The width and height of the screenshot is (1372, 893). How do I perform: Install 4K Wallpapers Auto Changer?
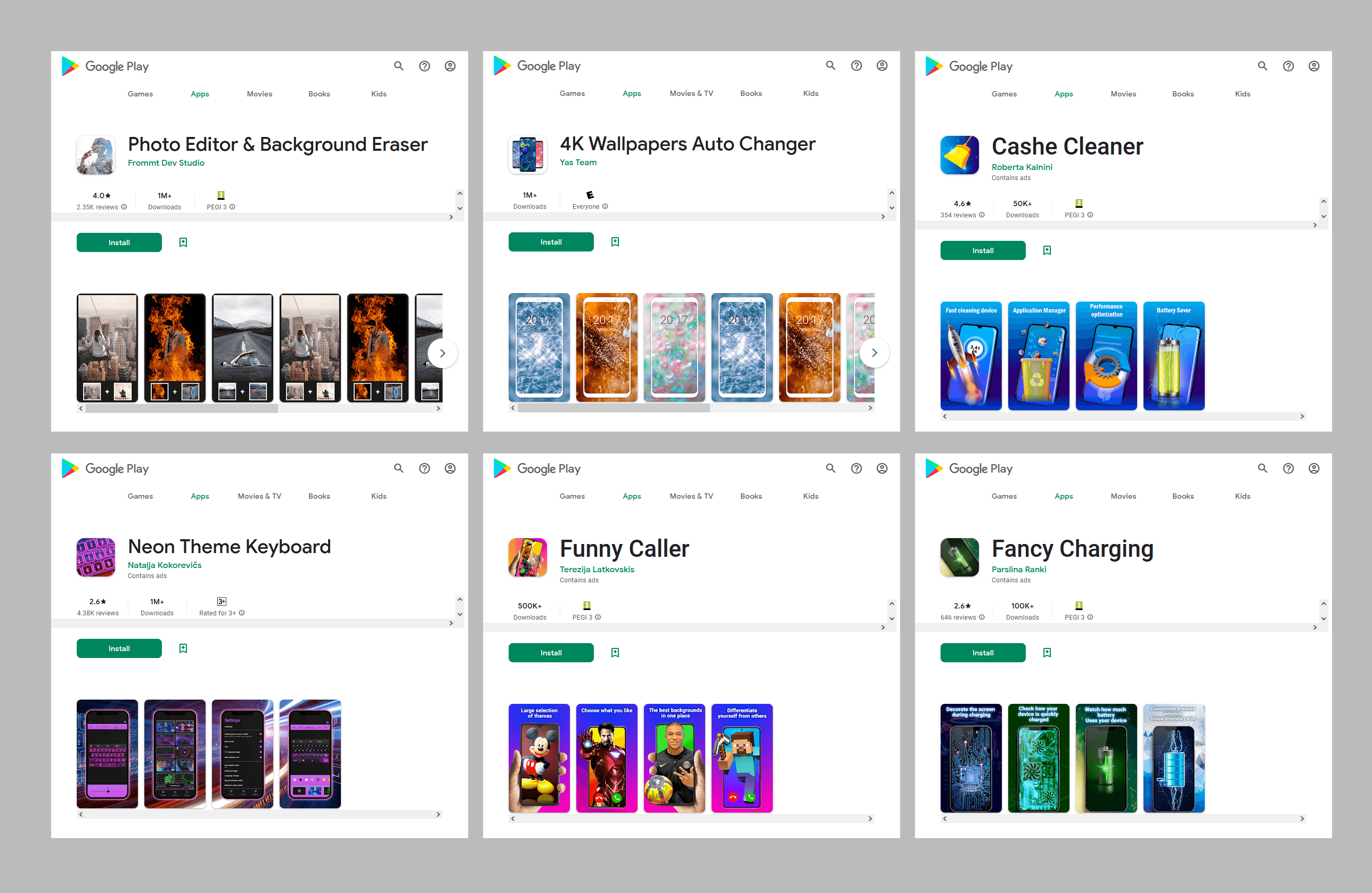(x=551, y=242)
